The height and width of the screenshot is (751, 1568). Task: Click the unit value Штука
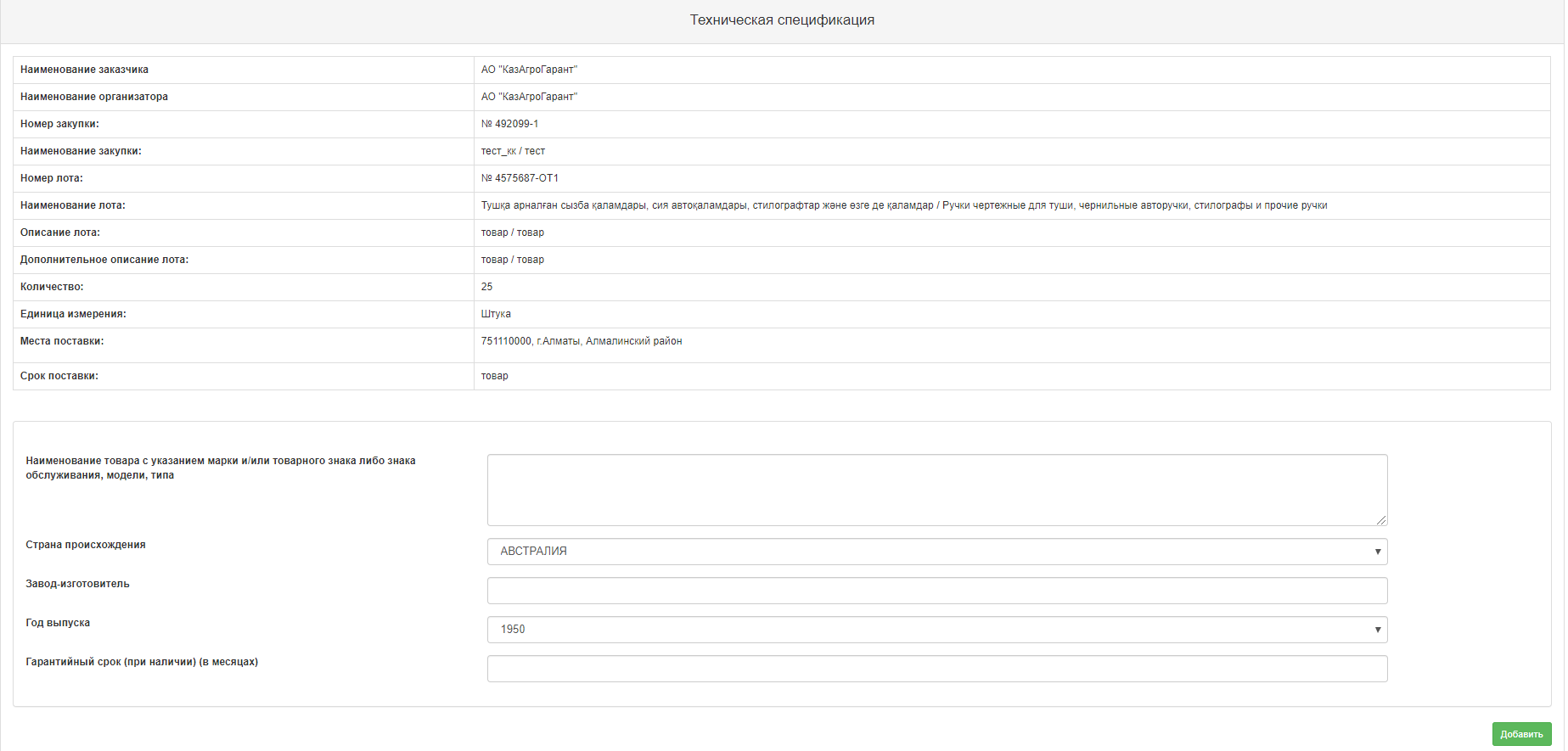click(496, 314)
